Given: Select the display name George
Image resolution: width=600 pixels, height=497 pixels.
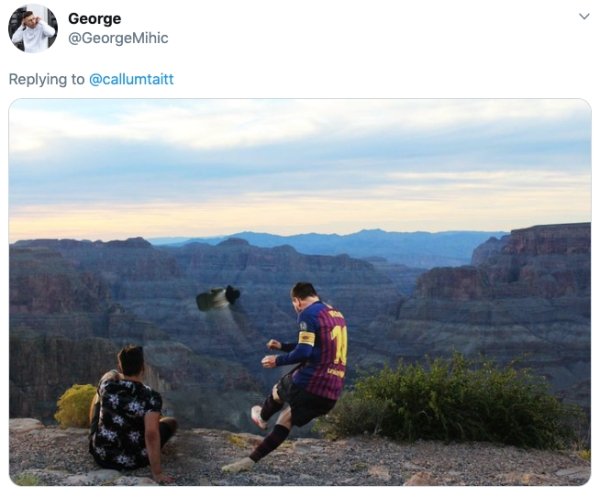Looking at the screenshot, I should point(95,18).
